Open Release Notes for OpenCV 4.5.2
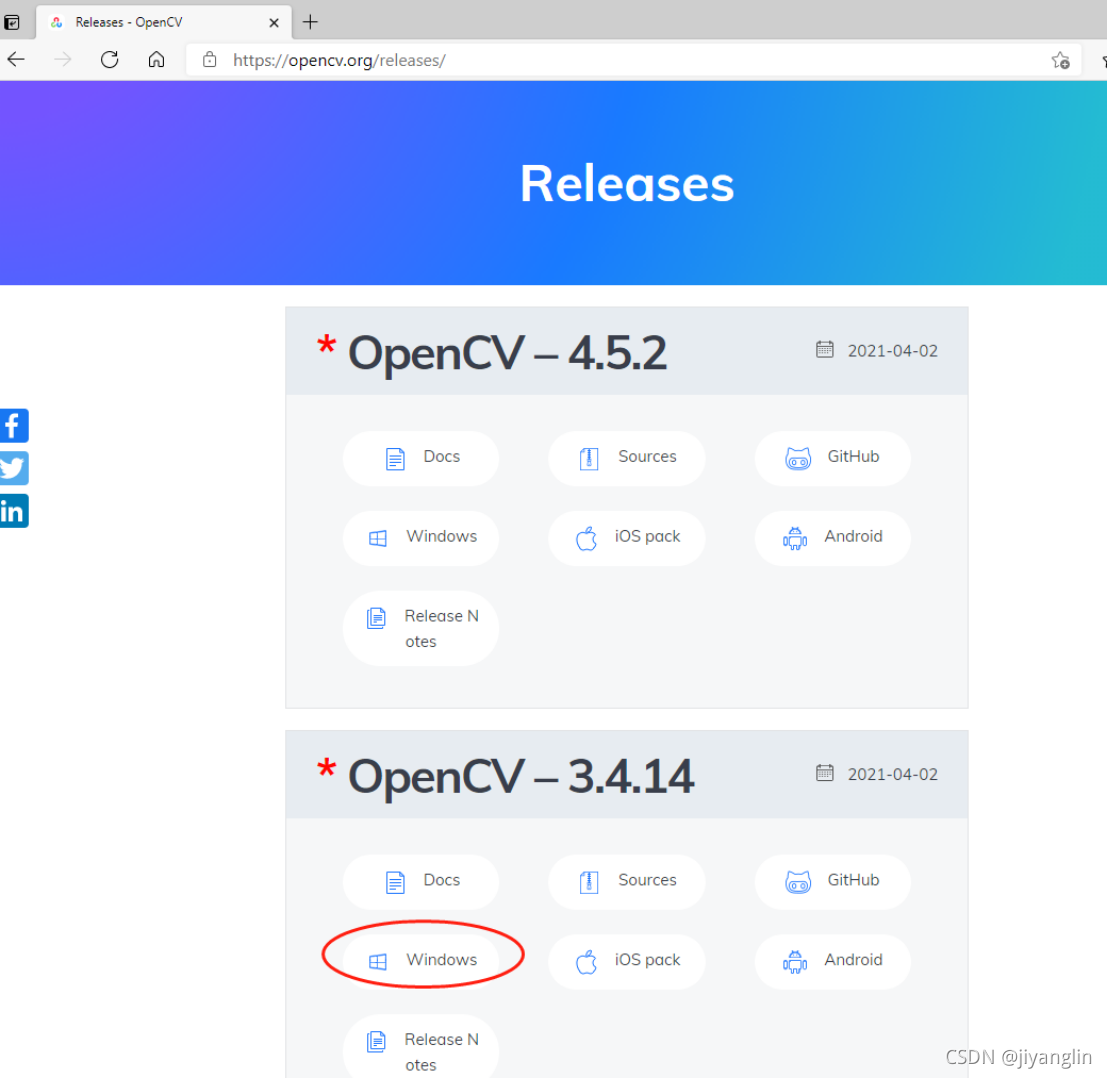1107x1078 pixels. (x=421, y=628)
